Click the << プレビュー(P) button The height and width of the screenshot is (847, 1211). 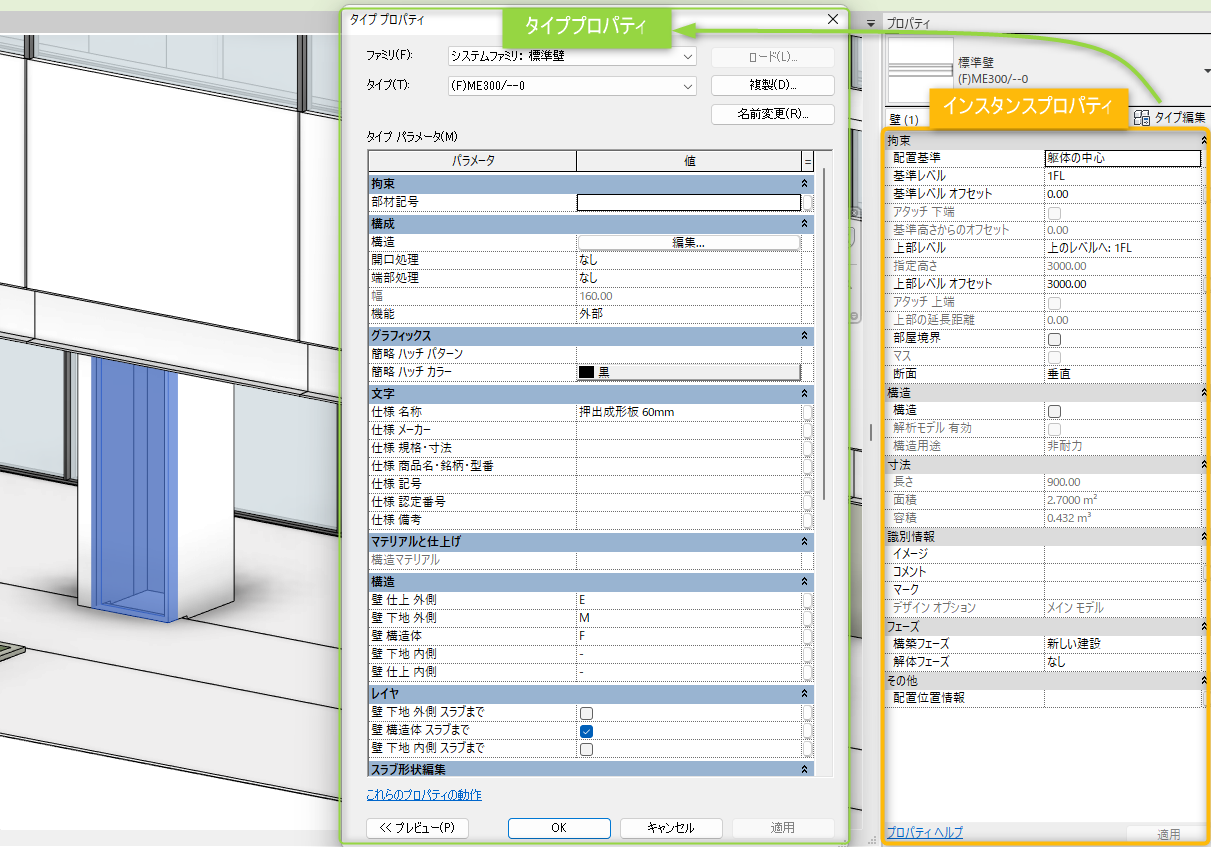[x=417, y=828]
